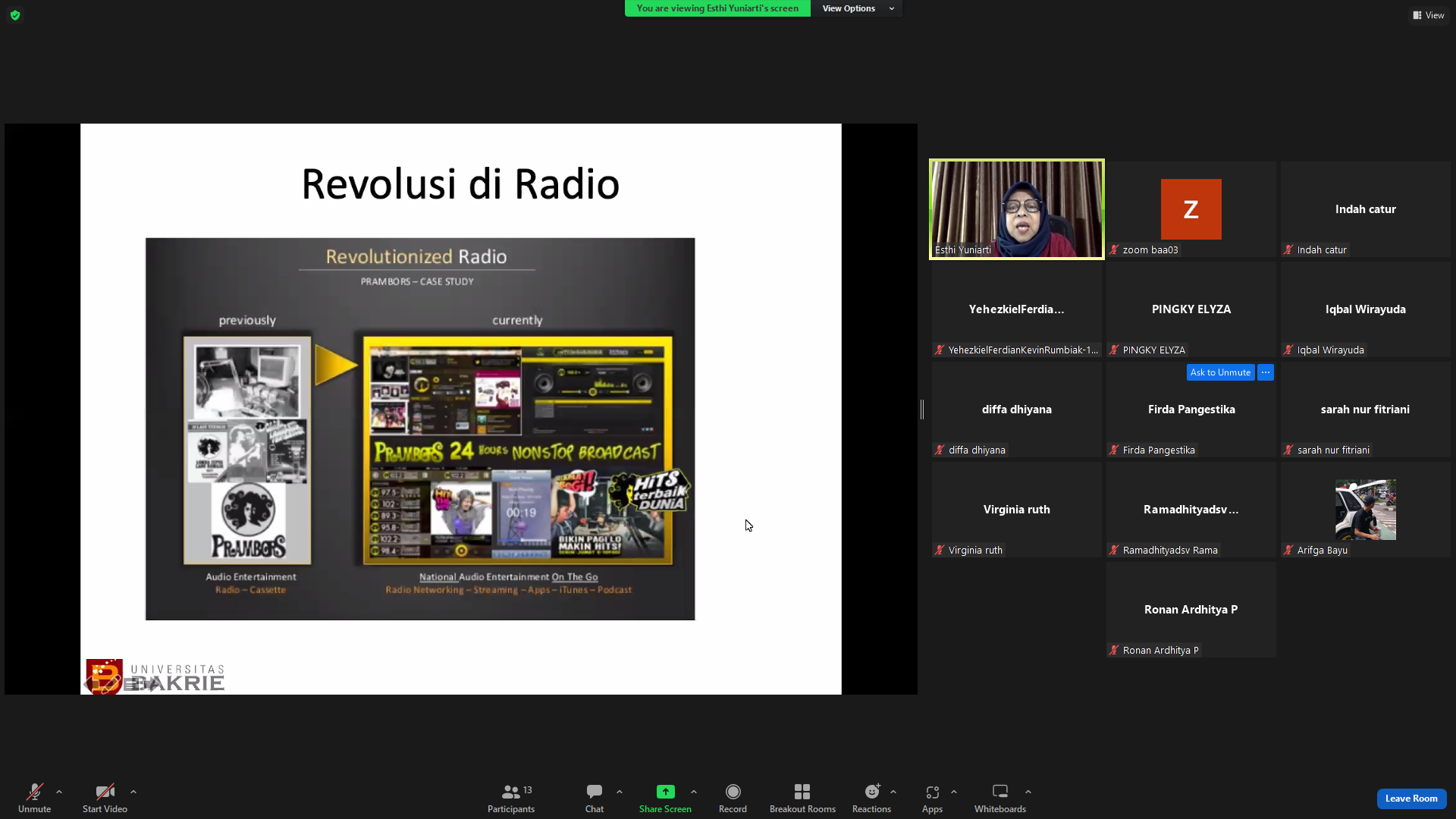Image resolution: width=1456 pixels, height=819 pixels.
Task: Expand reactions options arrow
Action: point(893,792)
